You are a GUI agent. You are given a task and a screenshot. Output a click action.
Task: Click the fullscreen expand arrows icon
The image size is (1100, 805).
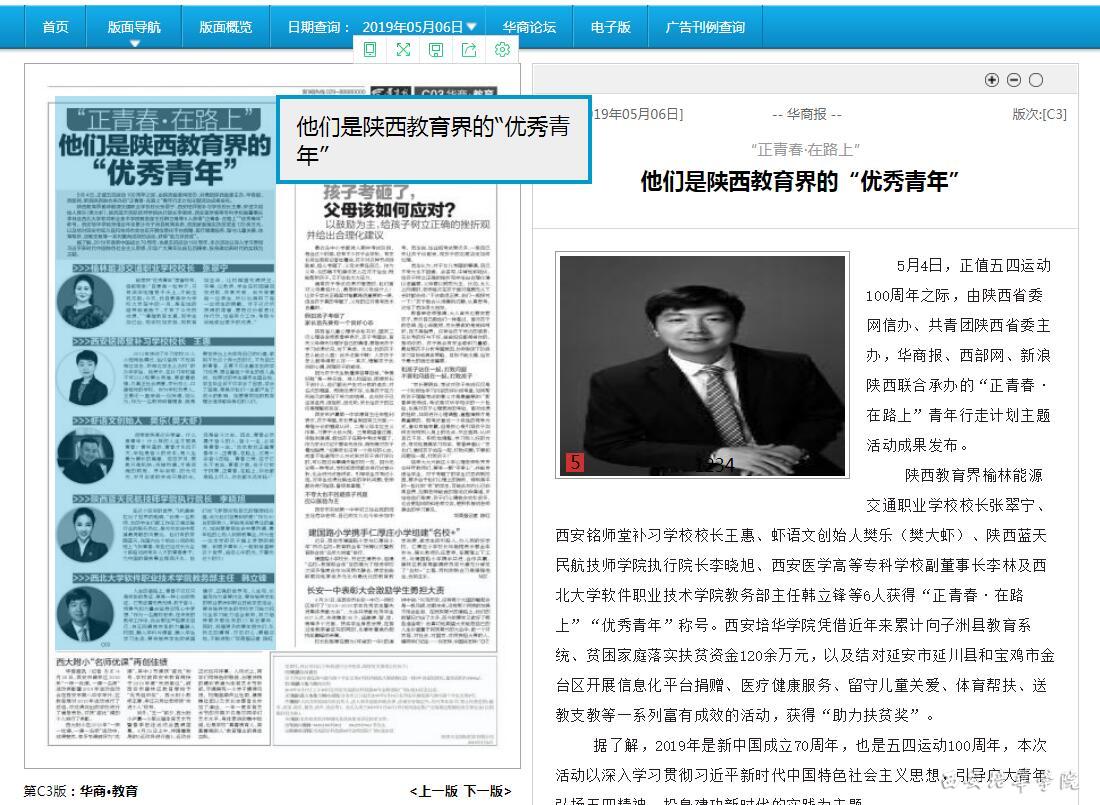tap(403, 50)
